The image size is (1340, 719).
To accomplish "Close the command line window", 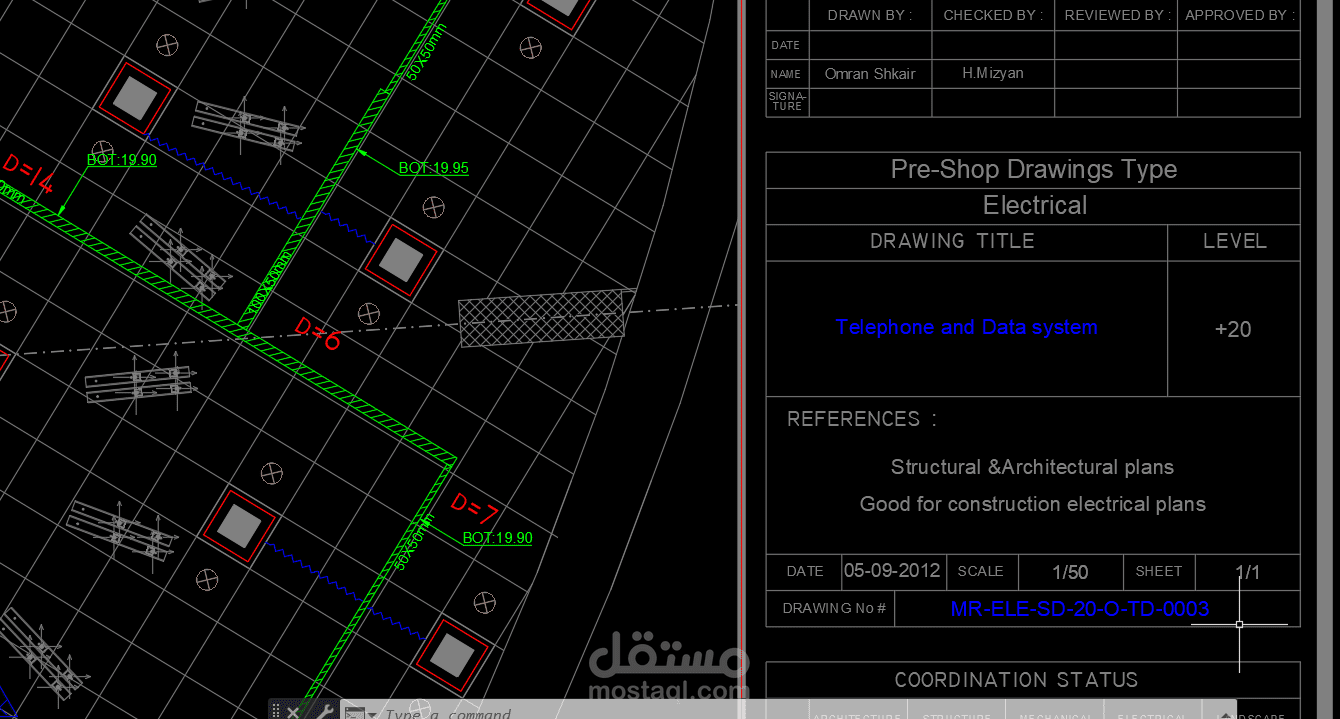I will [293, 712].
